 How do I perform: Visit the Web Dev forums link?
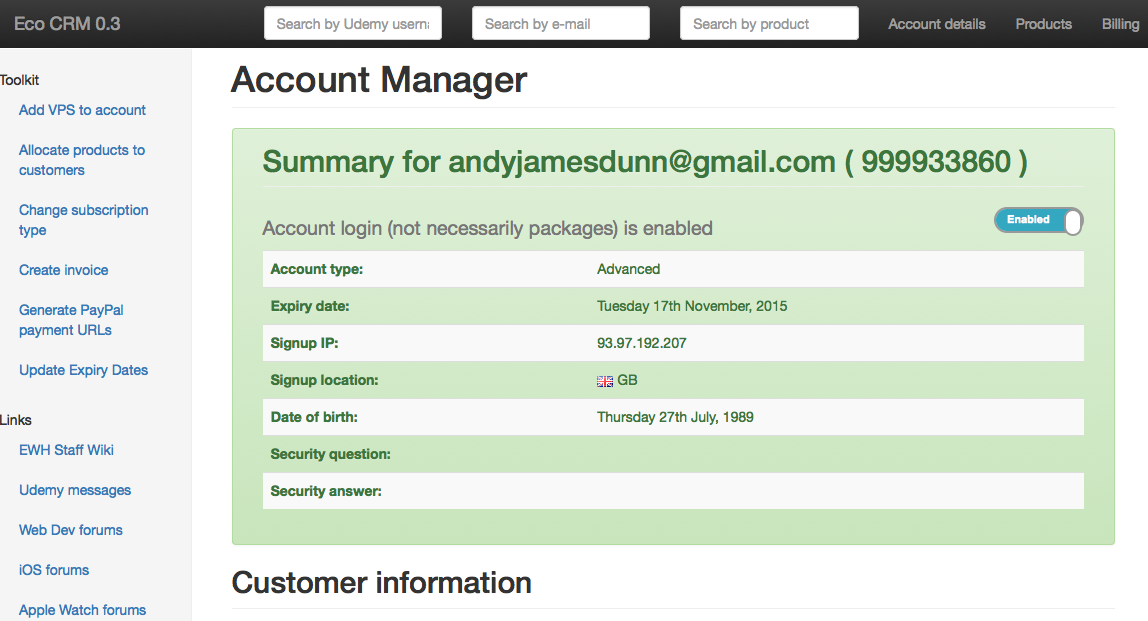71,530
